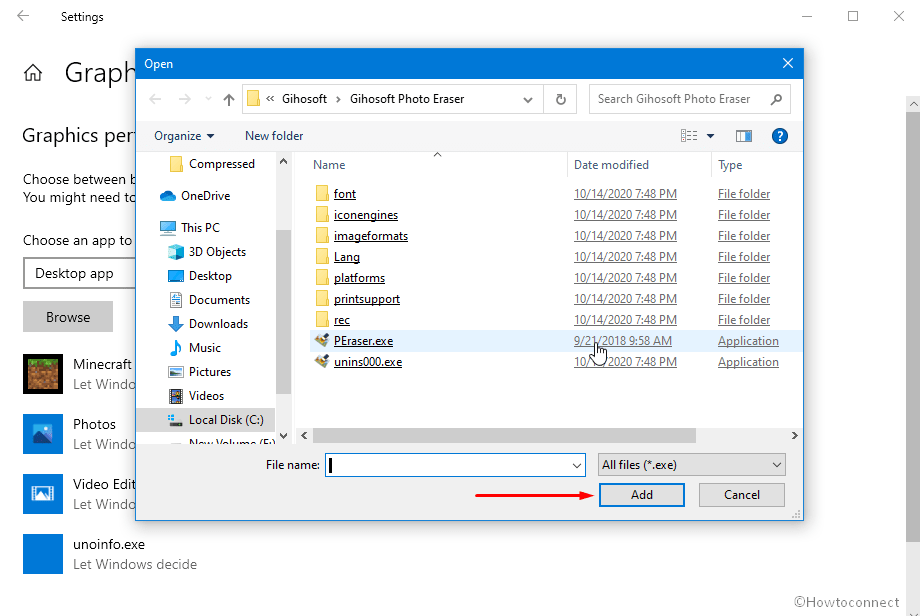Image resolution: width=920 pixels, height=616 pixels.
Task: Click the Forward arrow in Open dialog
Action: 184,99
